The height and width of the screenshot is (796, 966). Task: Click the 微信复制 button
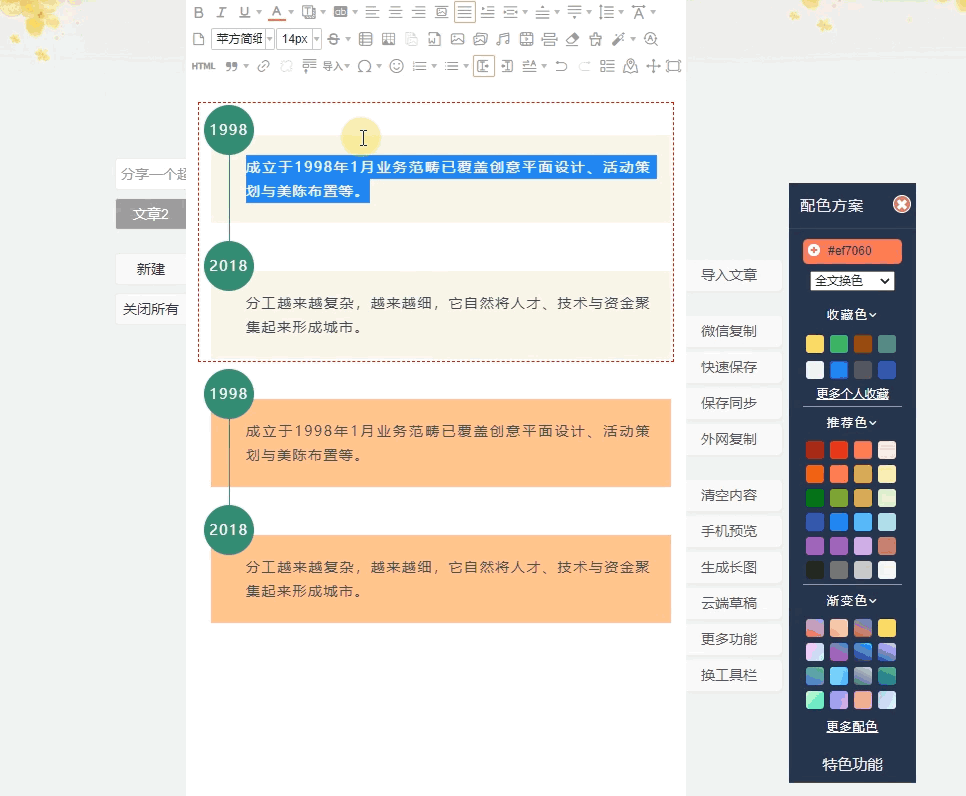click(x=729, y=331)
